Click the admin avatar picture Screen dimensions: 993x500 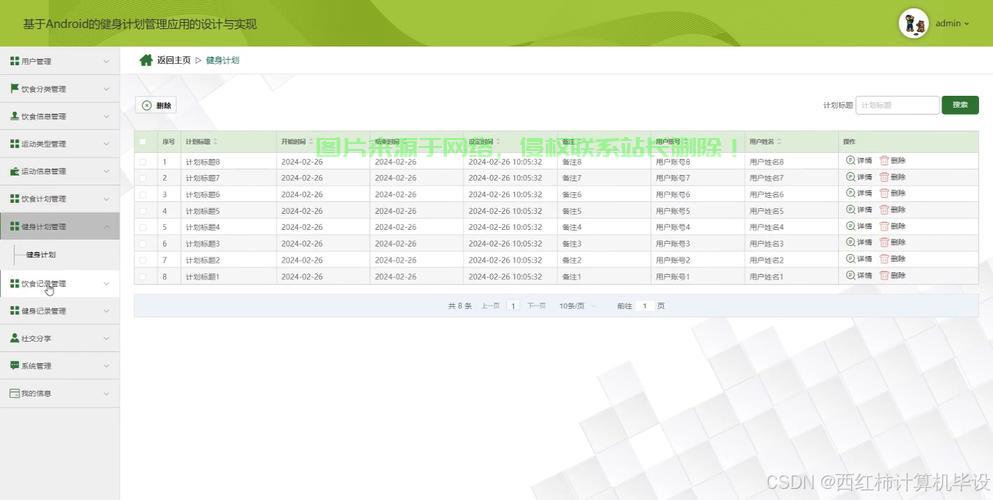point(913,23)
